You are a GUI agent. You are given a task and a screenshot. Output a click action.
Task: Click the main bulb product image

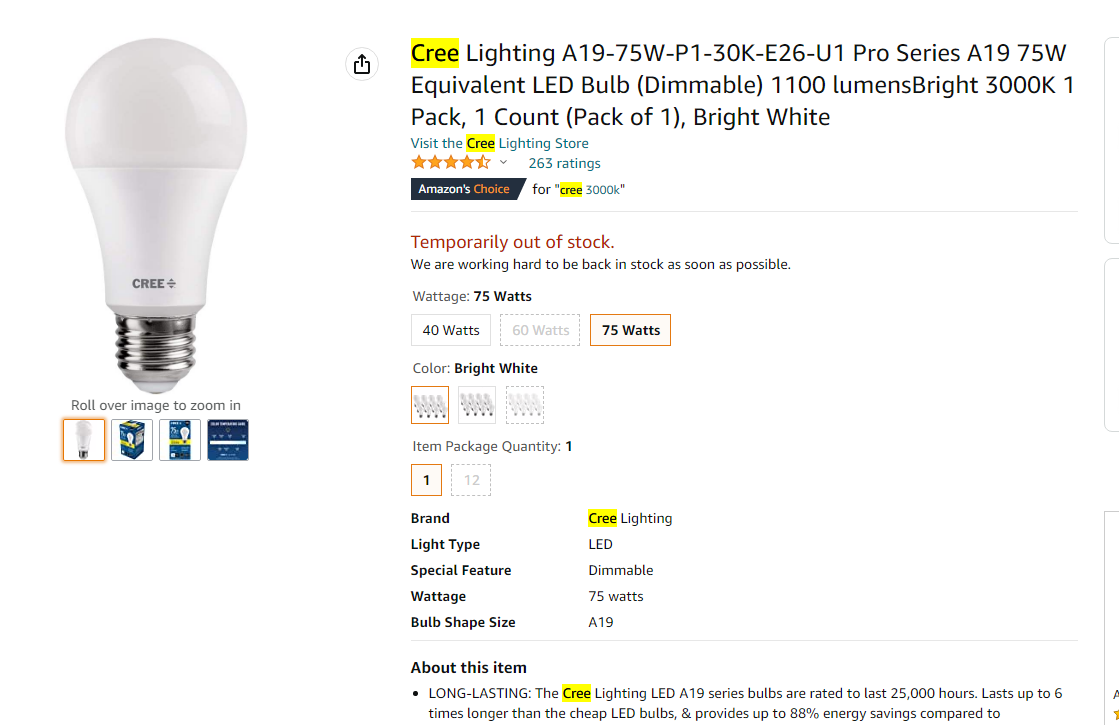[x=155, y=215]
